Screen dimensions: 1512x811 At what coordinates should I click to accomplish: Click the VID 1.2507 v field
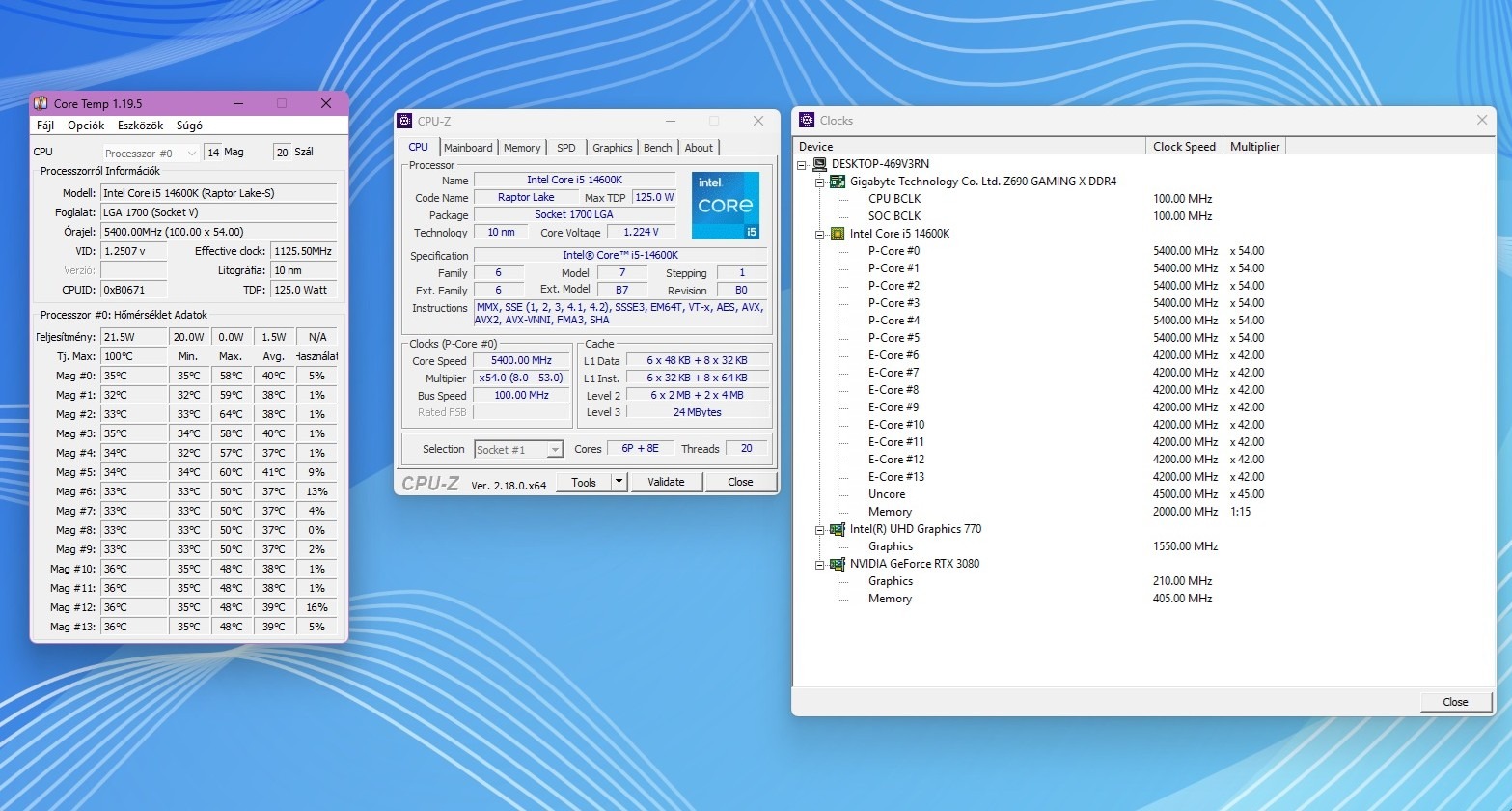(x=133, y=251)
